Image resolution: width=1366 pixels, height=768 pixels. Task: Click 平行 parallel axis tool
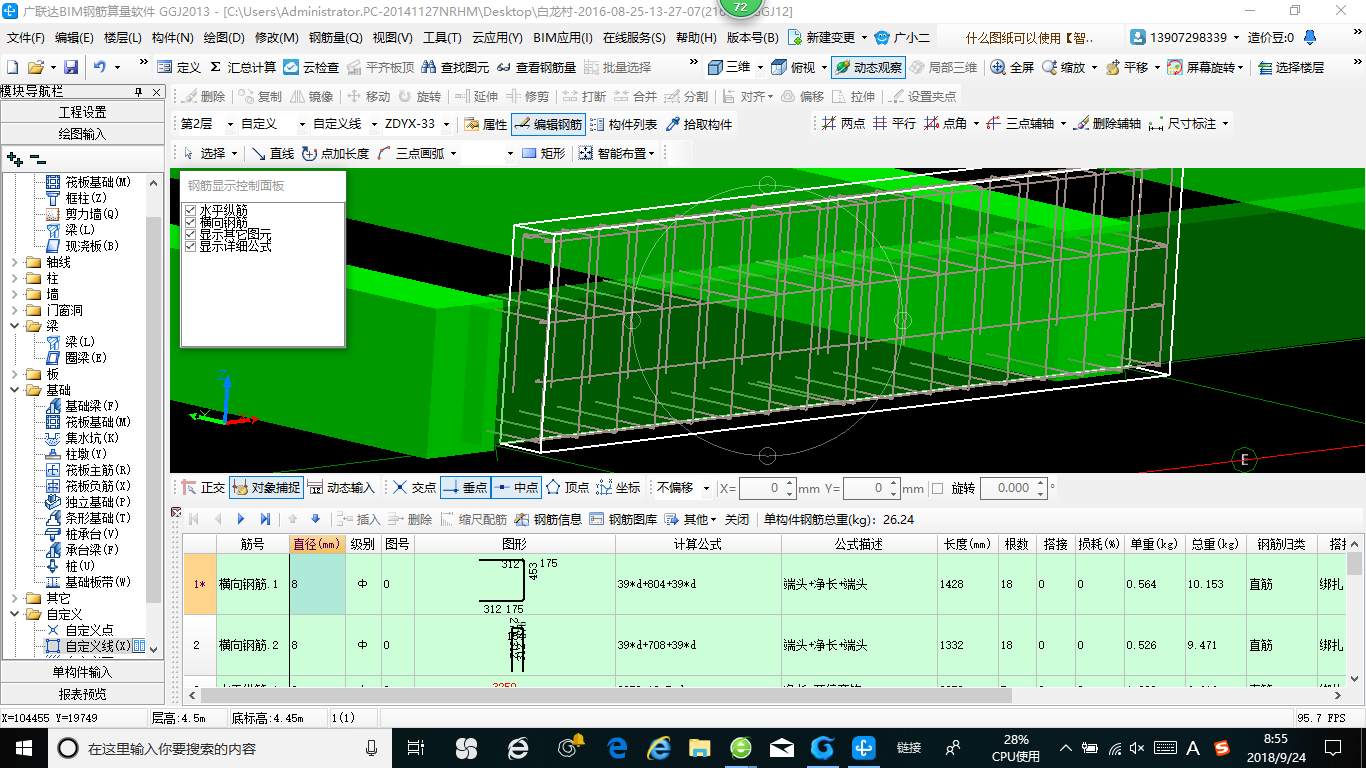pyautogui.click(x=893, y=123)
